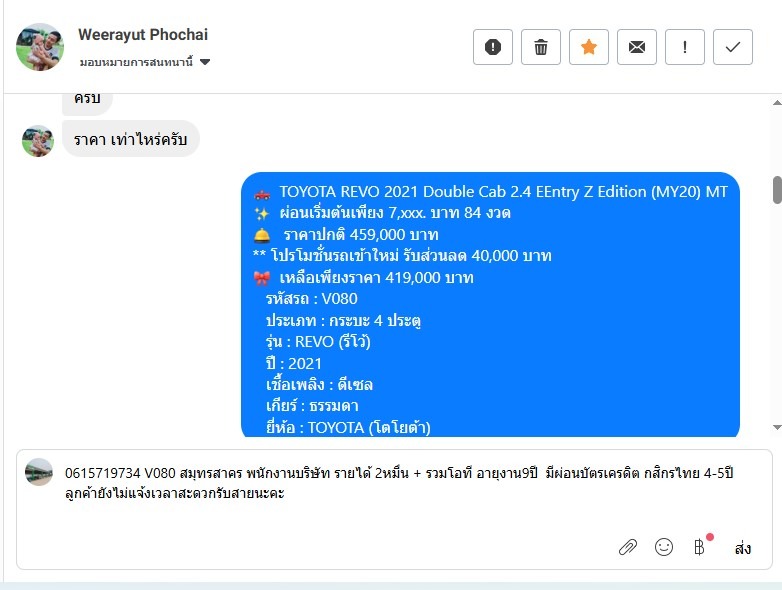Flag conversation with the exclamation mark button

(x=685, y=47)
